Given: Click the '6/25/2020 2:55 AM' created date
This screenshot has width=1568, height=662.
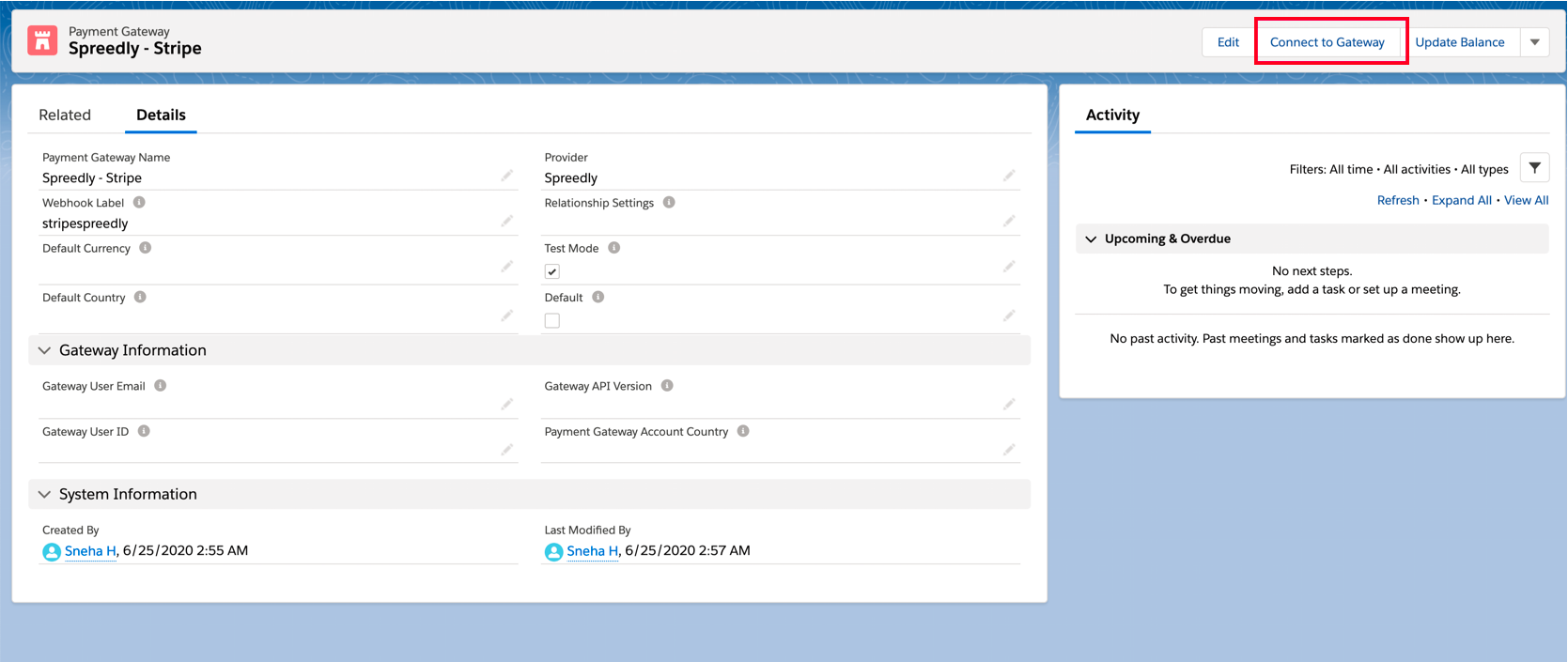Looking at the screenshot, I should coord(185,550).
